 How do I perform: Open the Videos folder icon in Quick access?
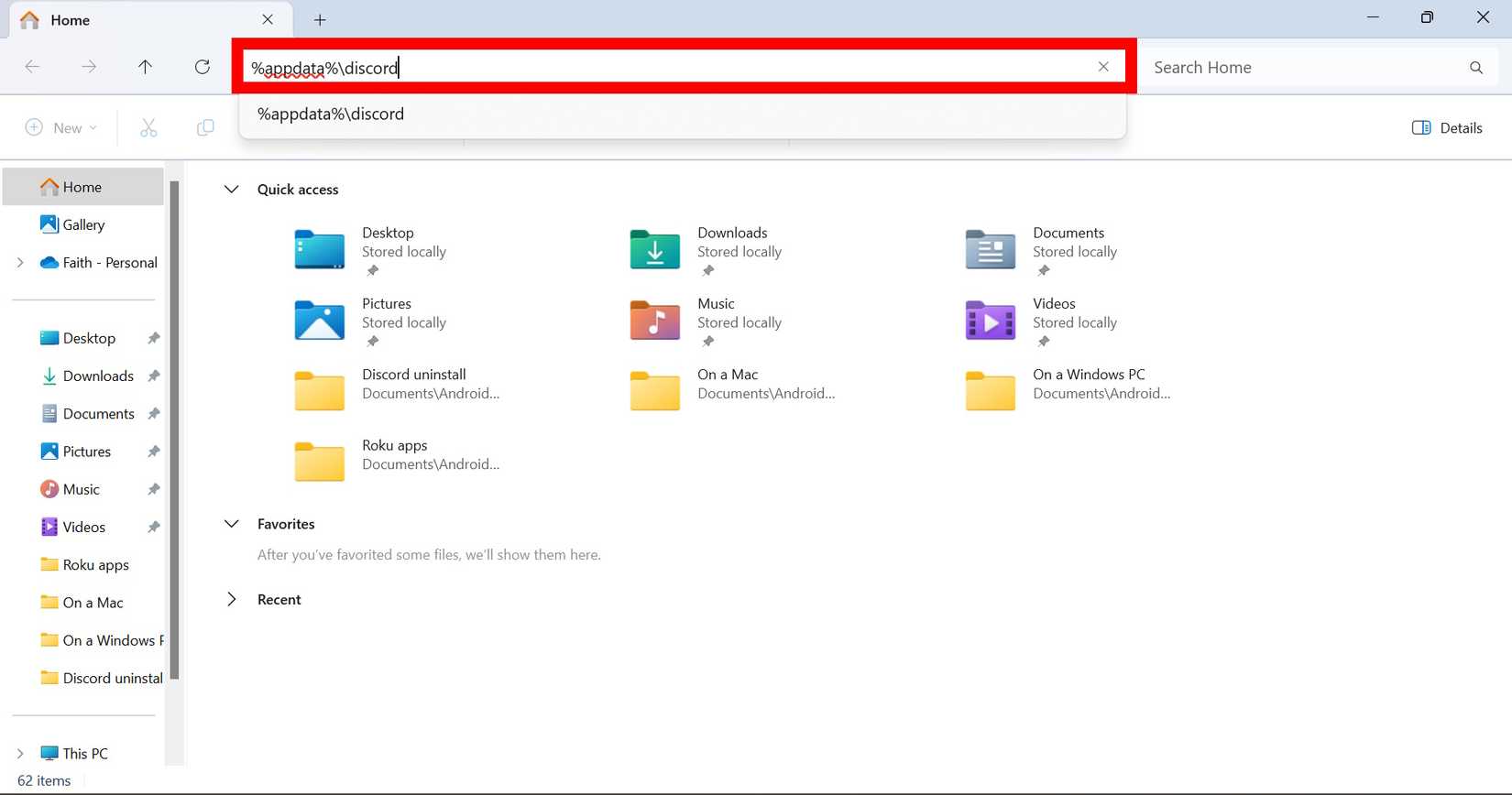(990, 321)
